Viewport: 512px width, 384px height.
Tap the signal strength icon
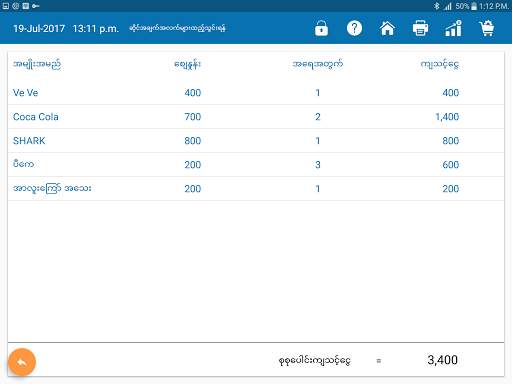pyautogui.click(x=447, y=6)
